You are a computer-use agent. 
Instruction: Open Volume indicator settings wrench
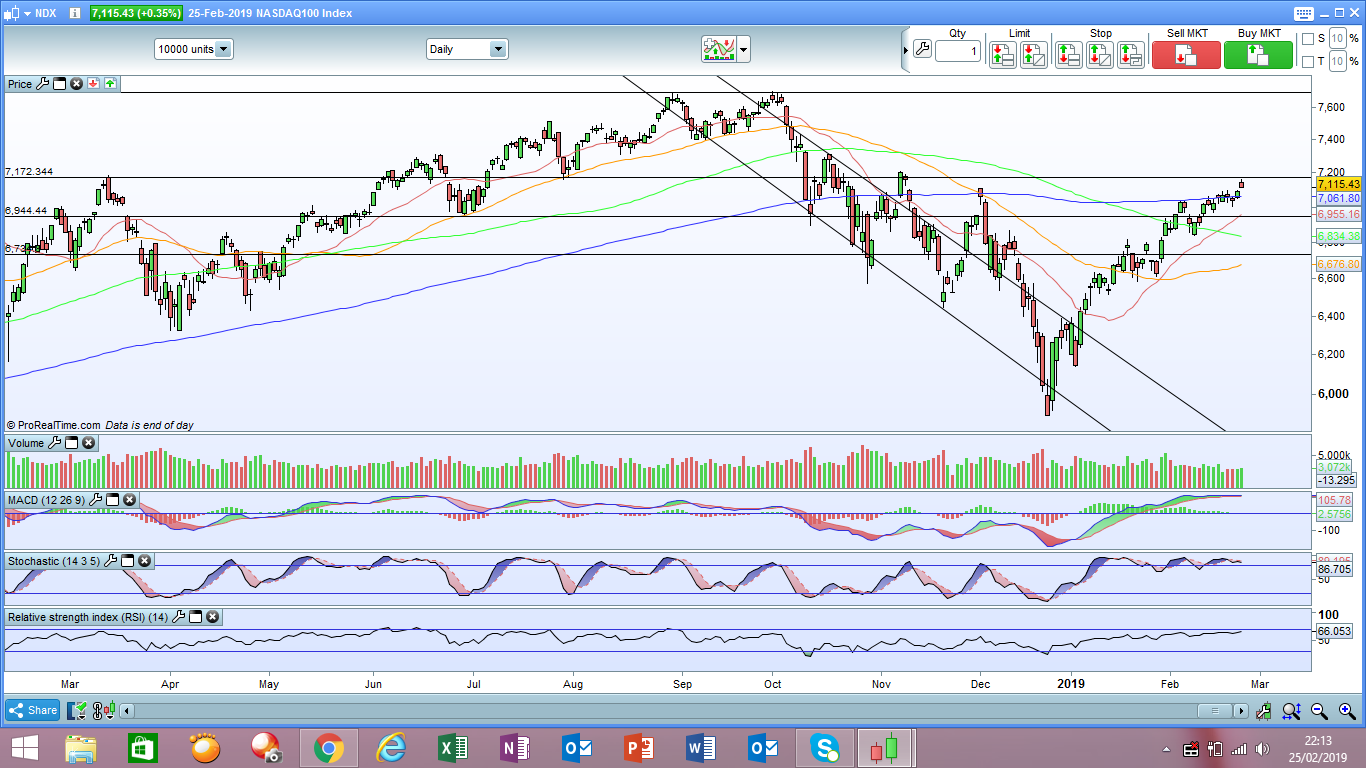55,443
